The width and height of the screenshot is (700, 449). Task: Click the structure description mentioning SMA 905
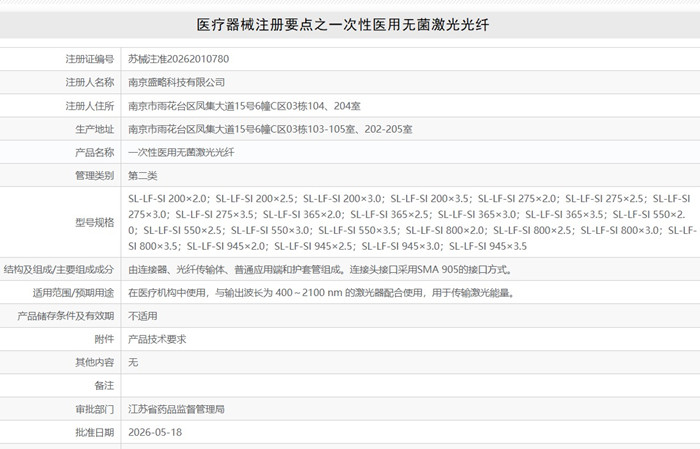[320, 270]
